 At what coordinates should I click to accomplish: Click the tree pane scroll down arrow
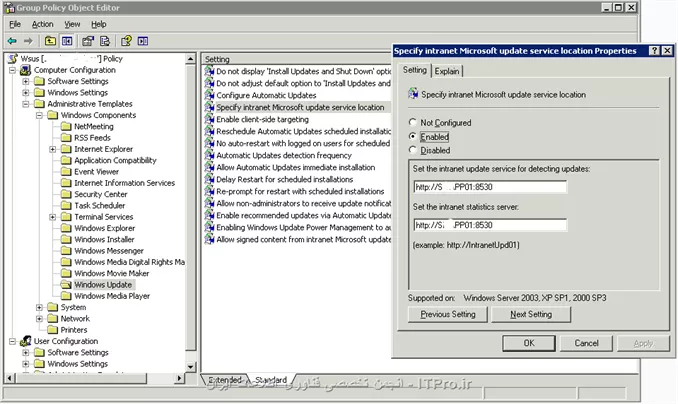point(191,368)
